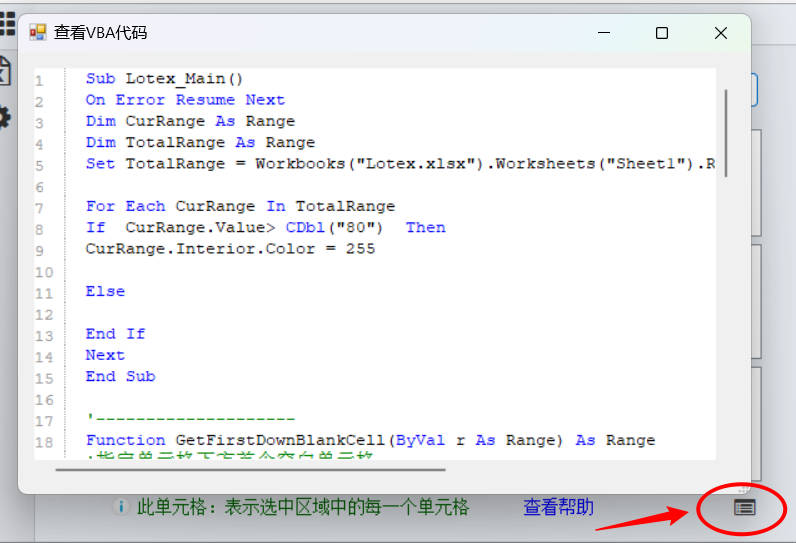
Task: Click the vertical scrollbar thumb in code view
Action: [x=725, y=132]
